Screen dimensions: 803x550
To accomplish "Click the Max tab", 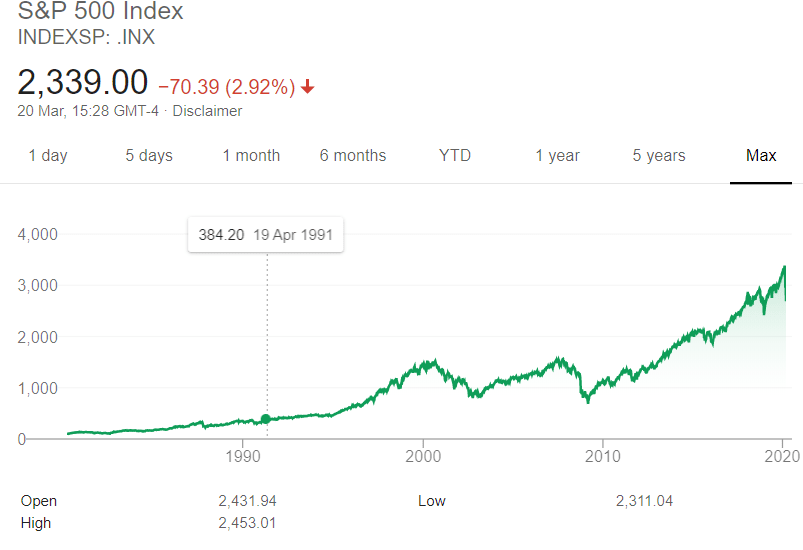I will pyautogui.click(x=761, y=155).
